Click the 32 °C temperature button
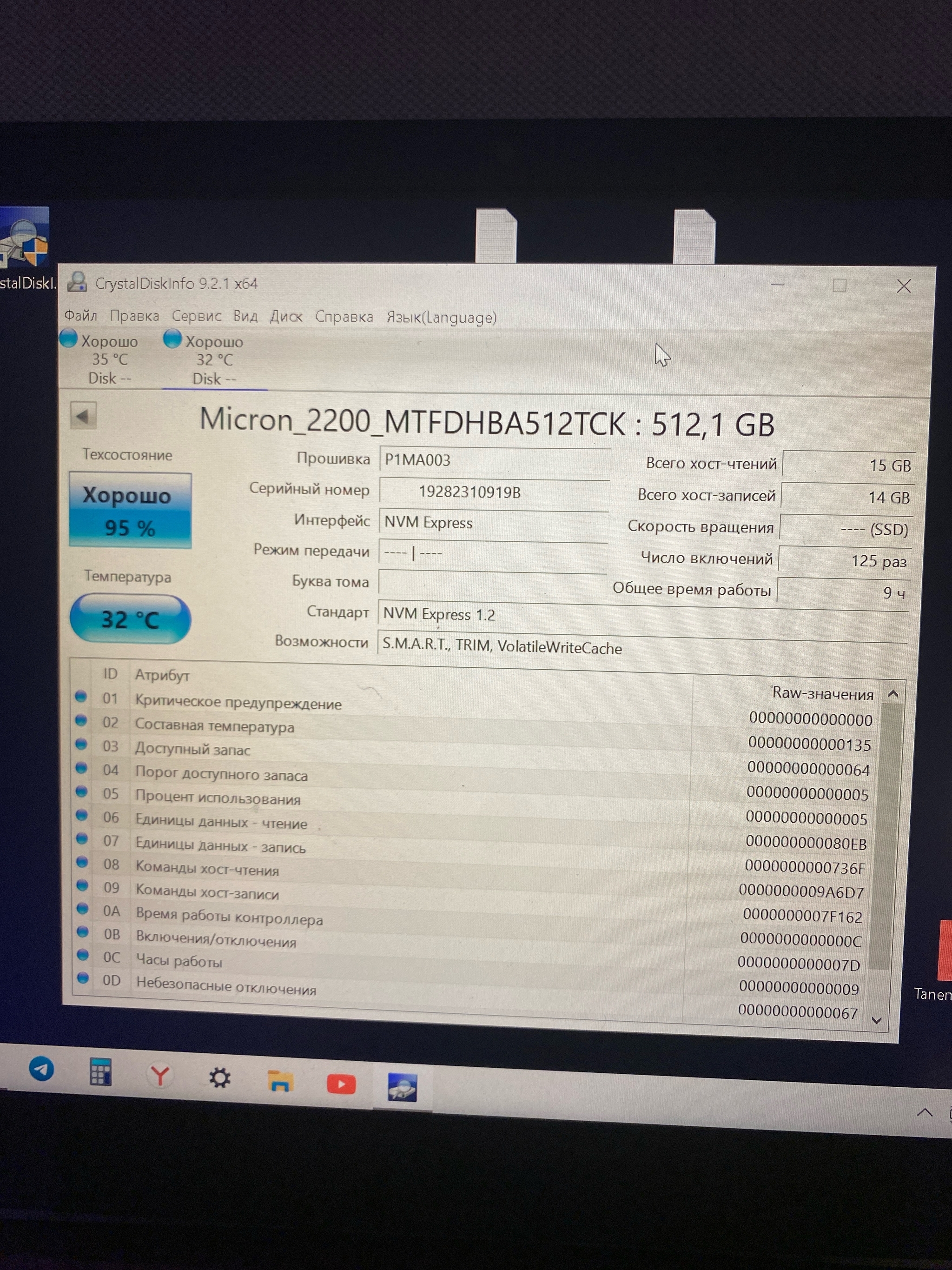Viewport: 952px width, 1270px height. 130,619
